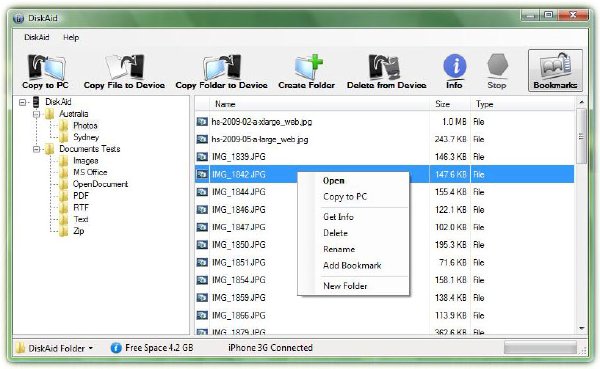Choose Copy to PC in context menu

(x=345, y=197)
